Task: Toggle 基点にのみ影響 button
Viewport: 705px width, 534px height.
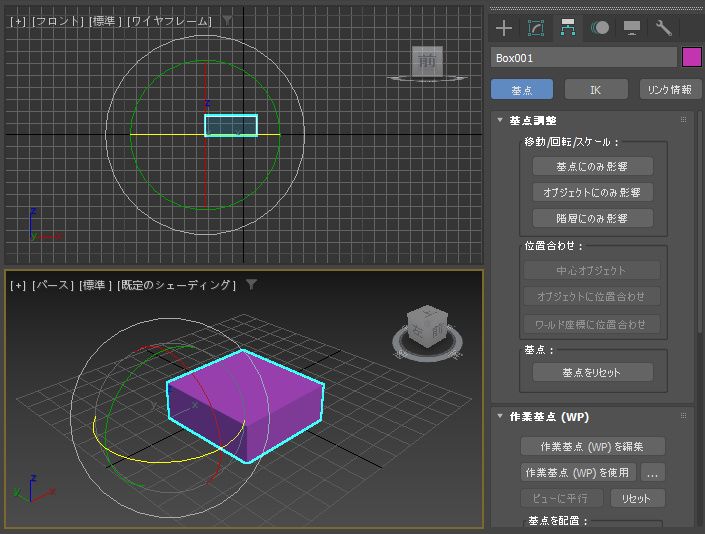Action: click(593, 166)
